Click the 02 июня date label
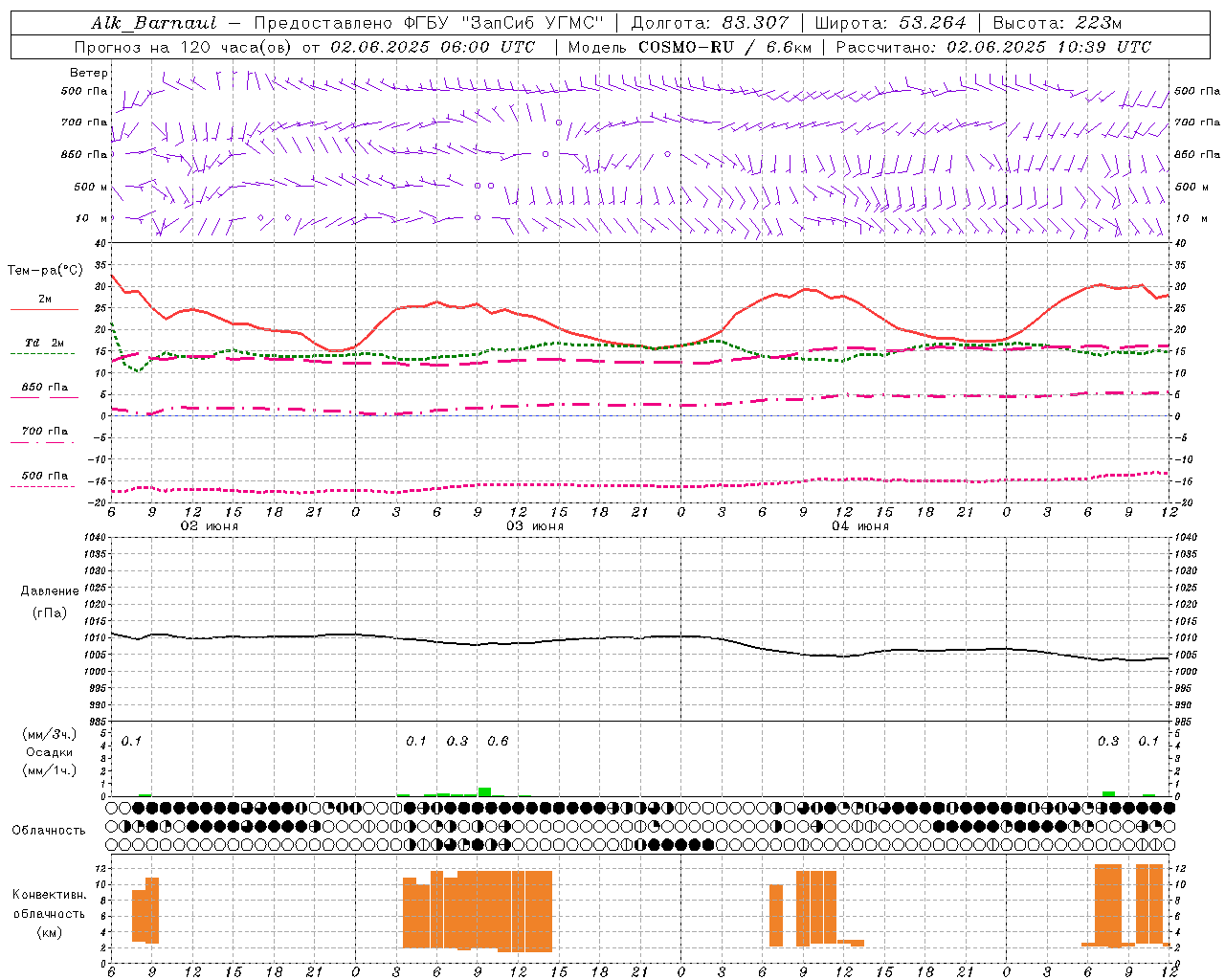 [210, 526]
